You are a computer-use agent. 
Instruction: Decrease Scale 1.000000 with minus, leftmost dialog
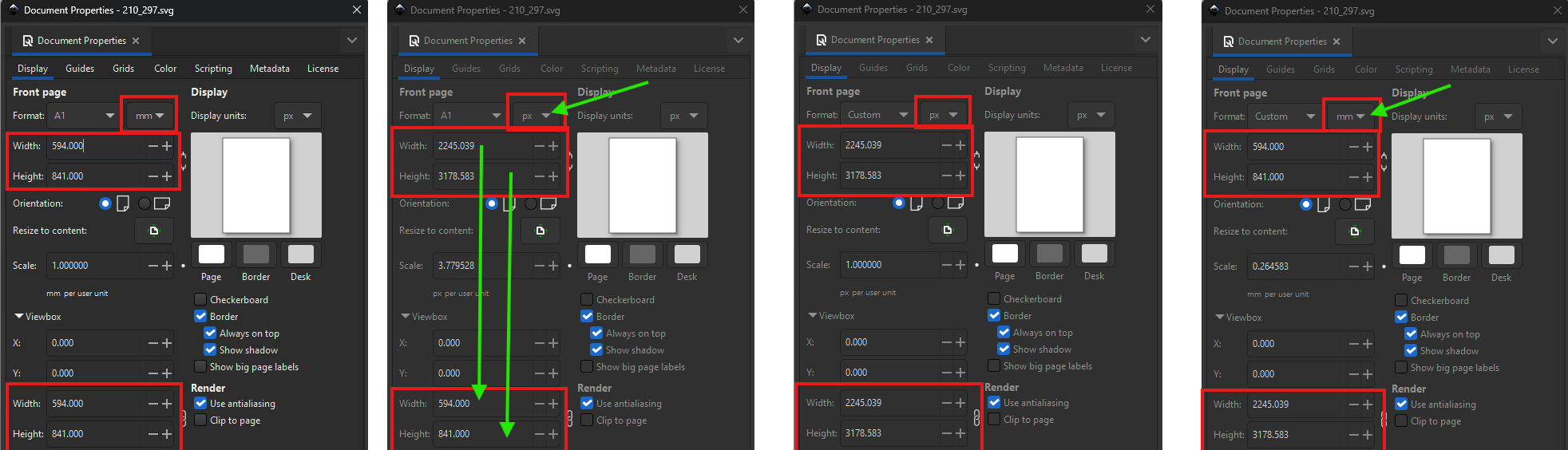[152, 266]
